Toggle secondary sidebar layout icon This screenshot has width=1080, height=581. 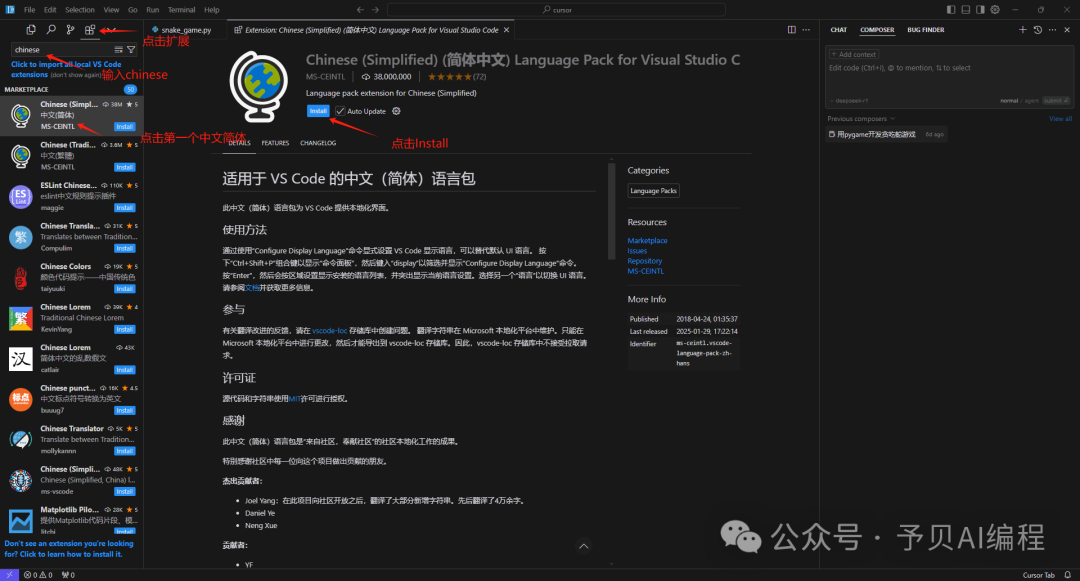(x=980, y=10)
